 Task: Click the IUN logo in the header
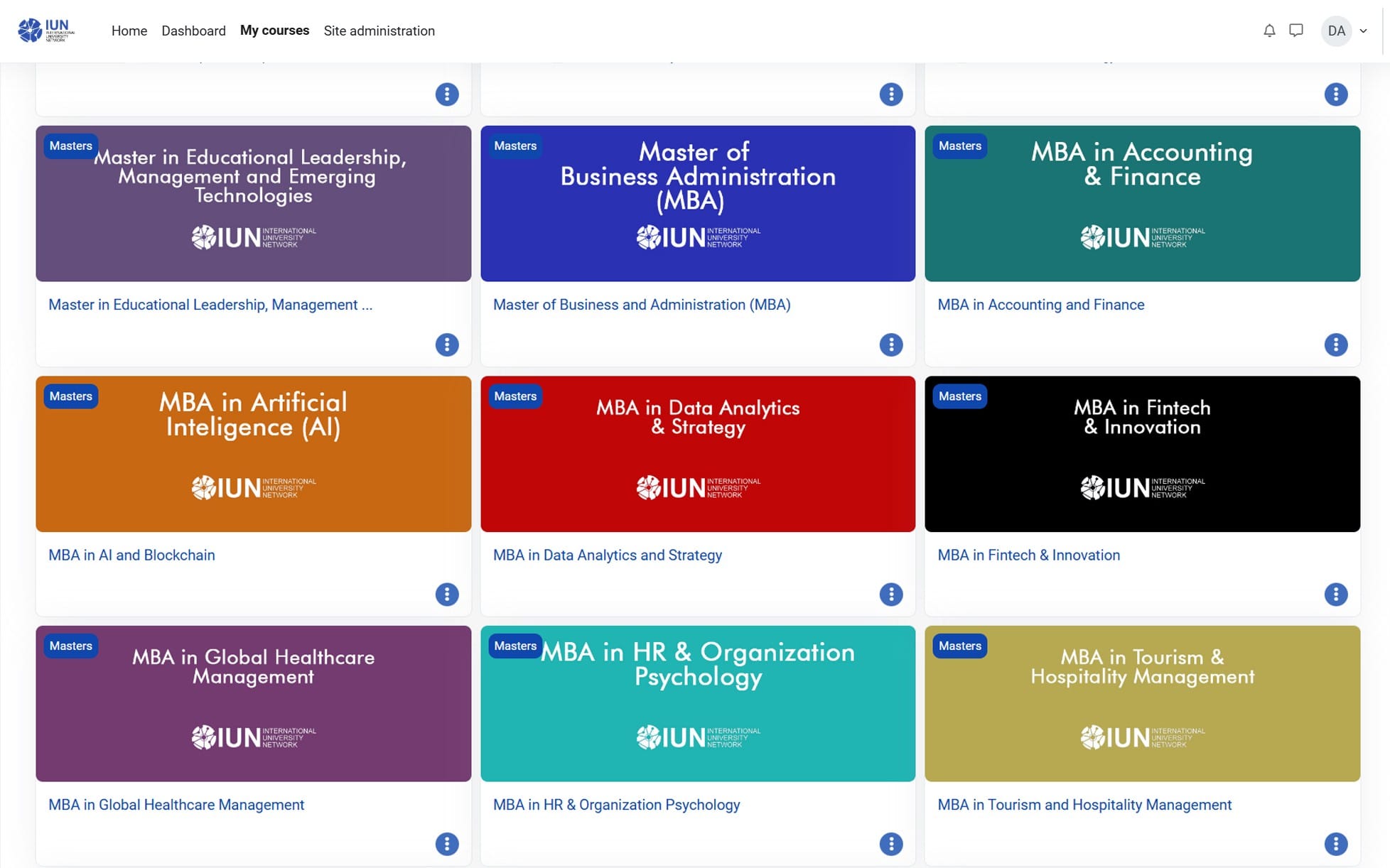46,31
